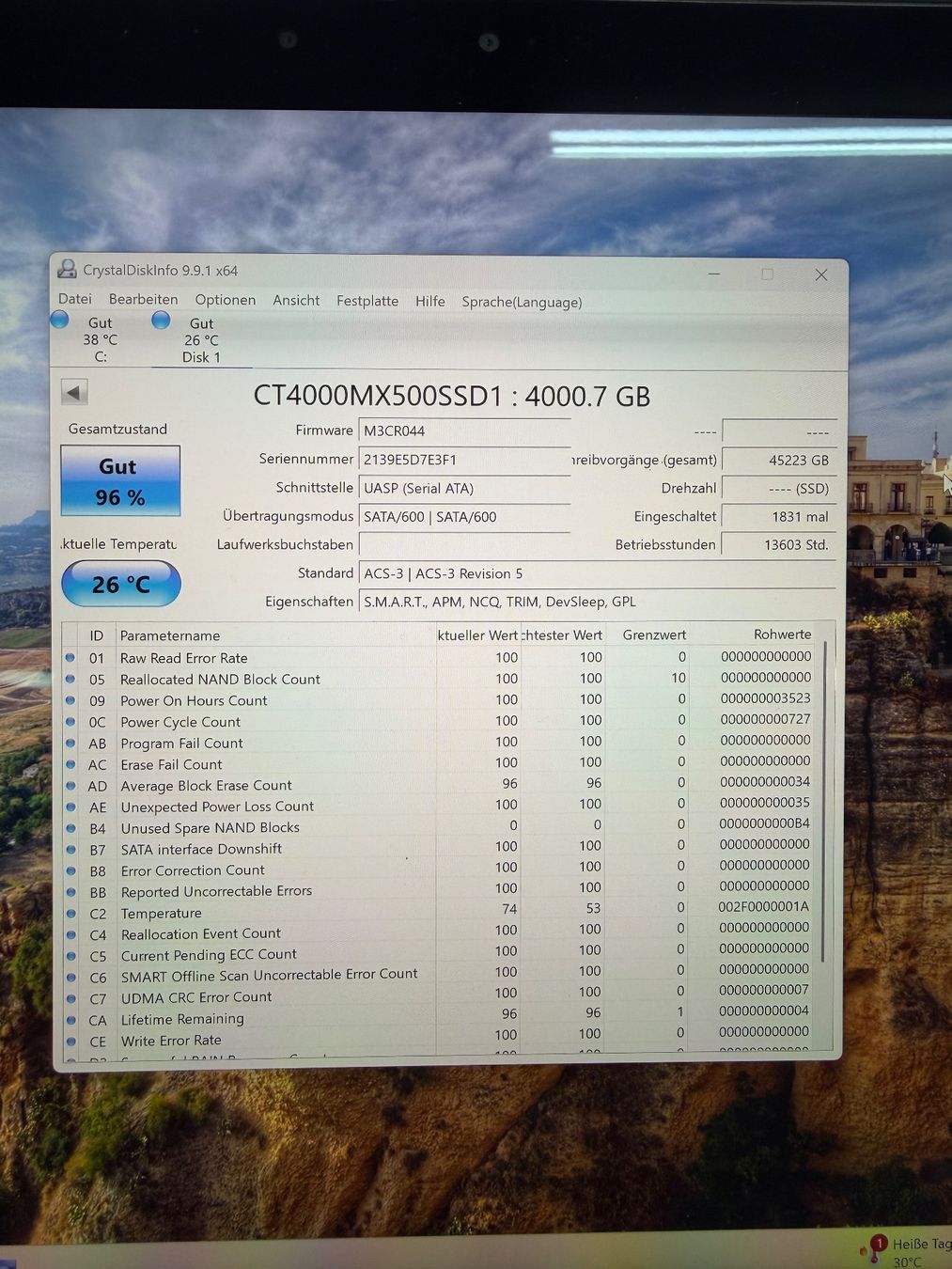This screenshot has width=952, height=1269.
Task: Click the Parametername column header
Action: tap(274, 635)
